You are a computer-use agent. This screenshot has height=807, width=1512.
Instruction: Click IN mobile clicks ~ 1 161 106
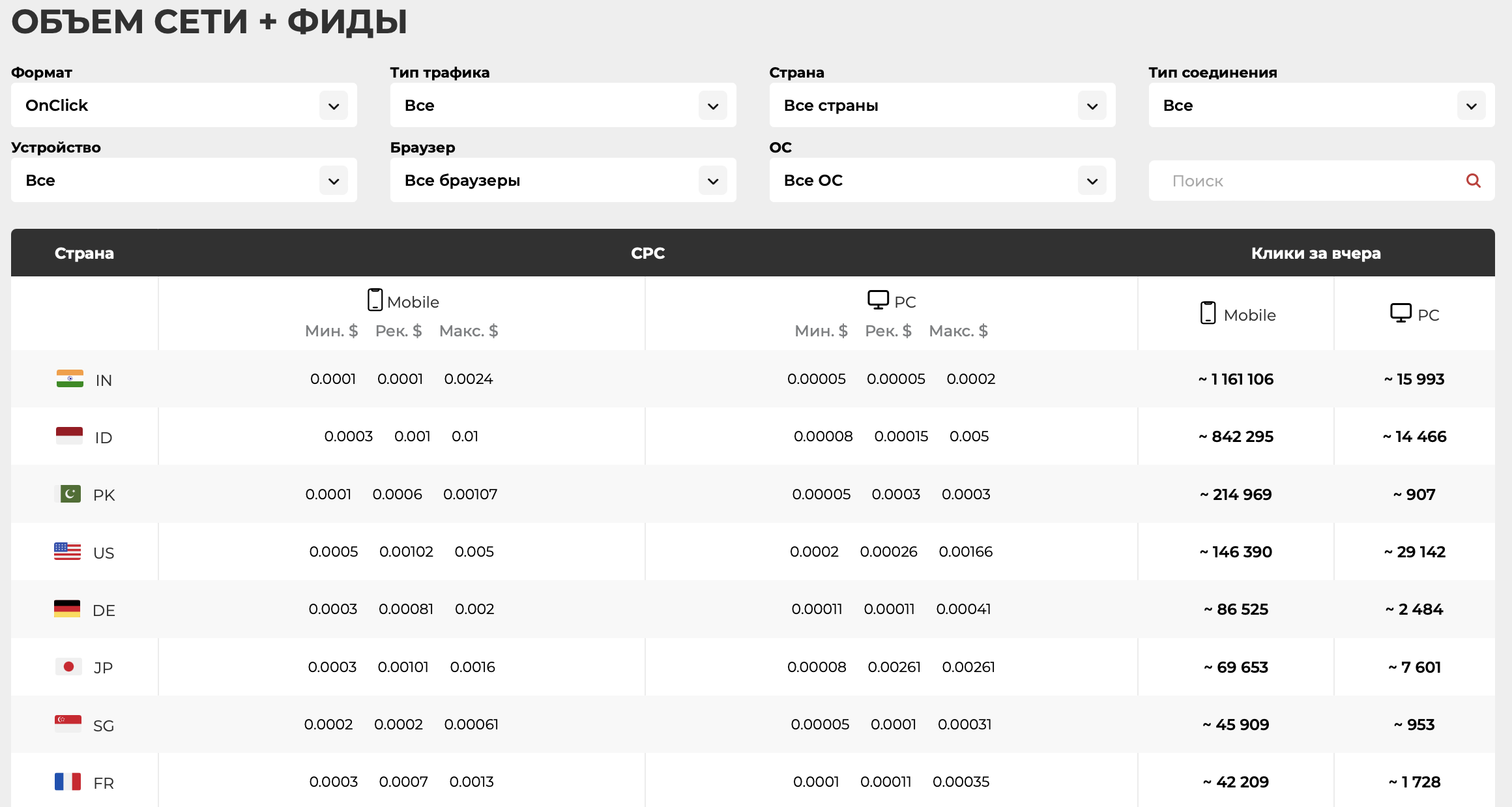coord(1236,379)
